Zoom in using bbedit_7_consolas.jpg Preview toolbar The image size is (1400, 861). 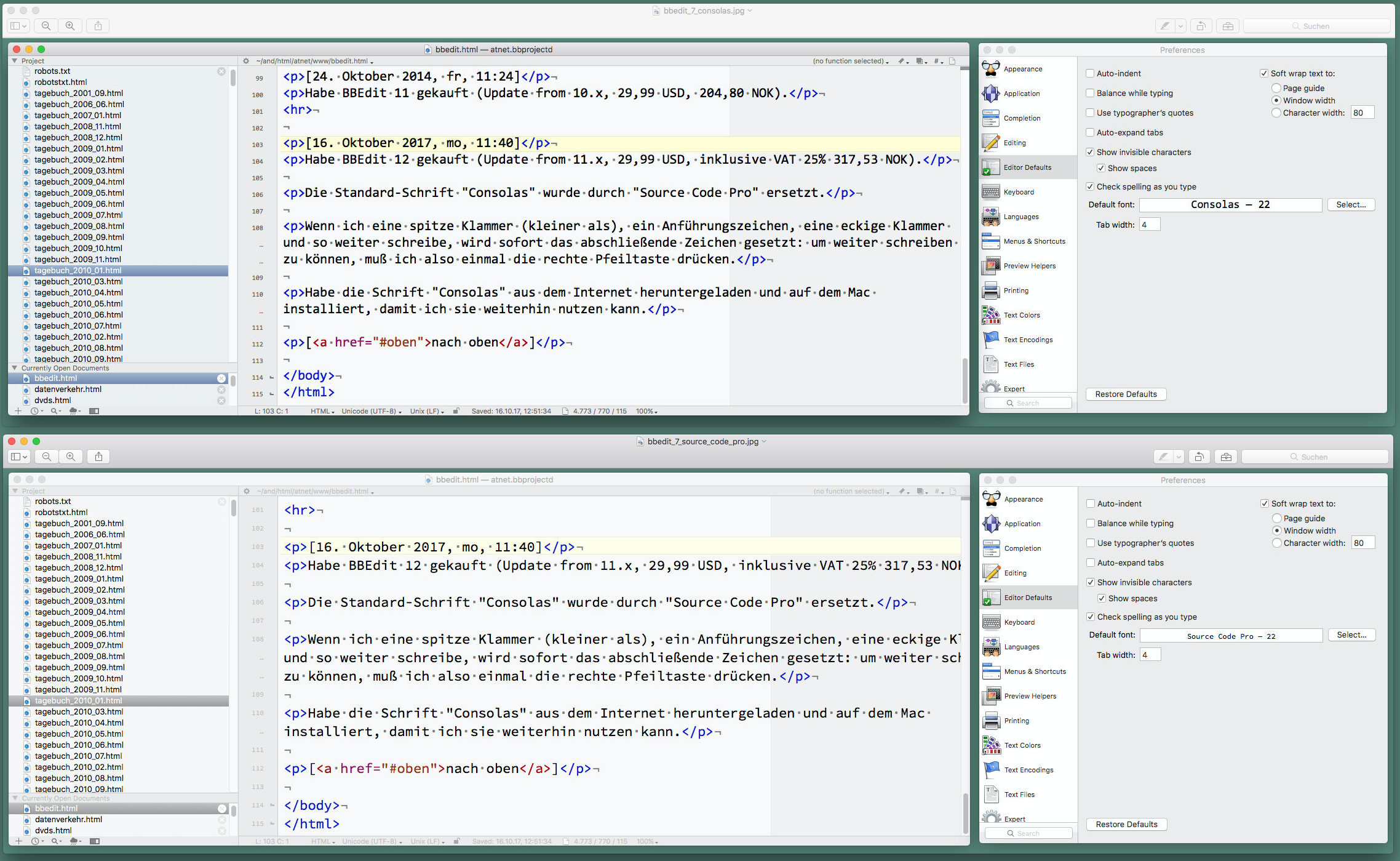click(x=70, y=26)
